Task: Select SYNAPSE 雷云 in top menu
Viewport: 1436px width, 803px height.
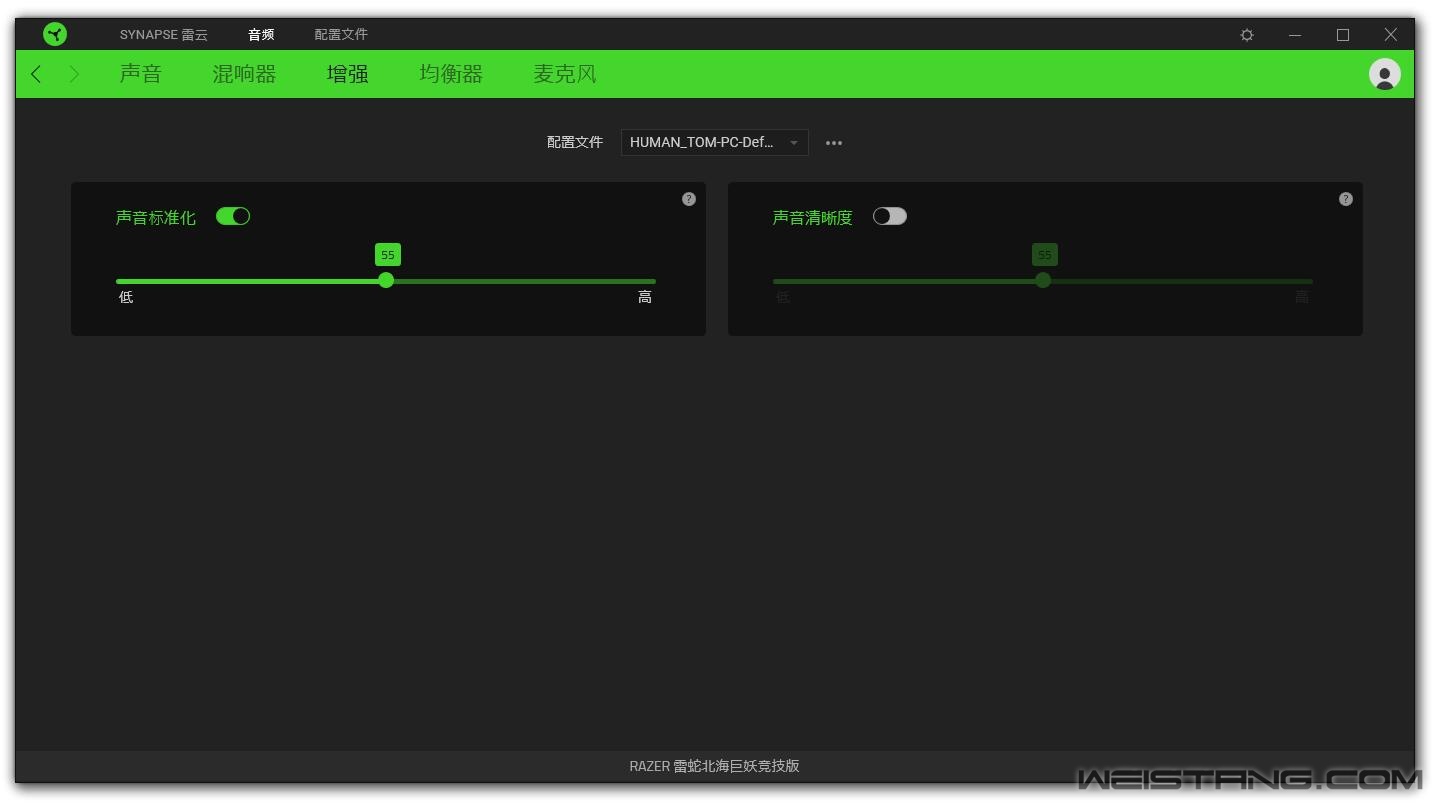Action: coord(164,35)
